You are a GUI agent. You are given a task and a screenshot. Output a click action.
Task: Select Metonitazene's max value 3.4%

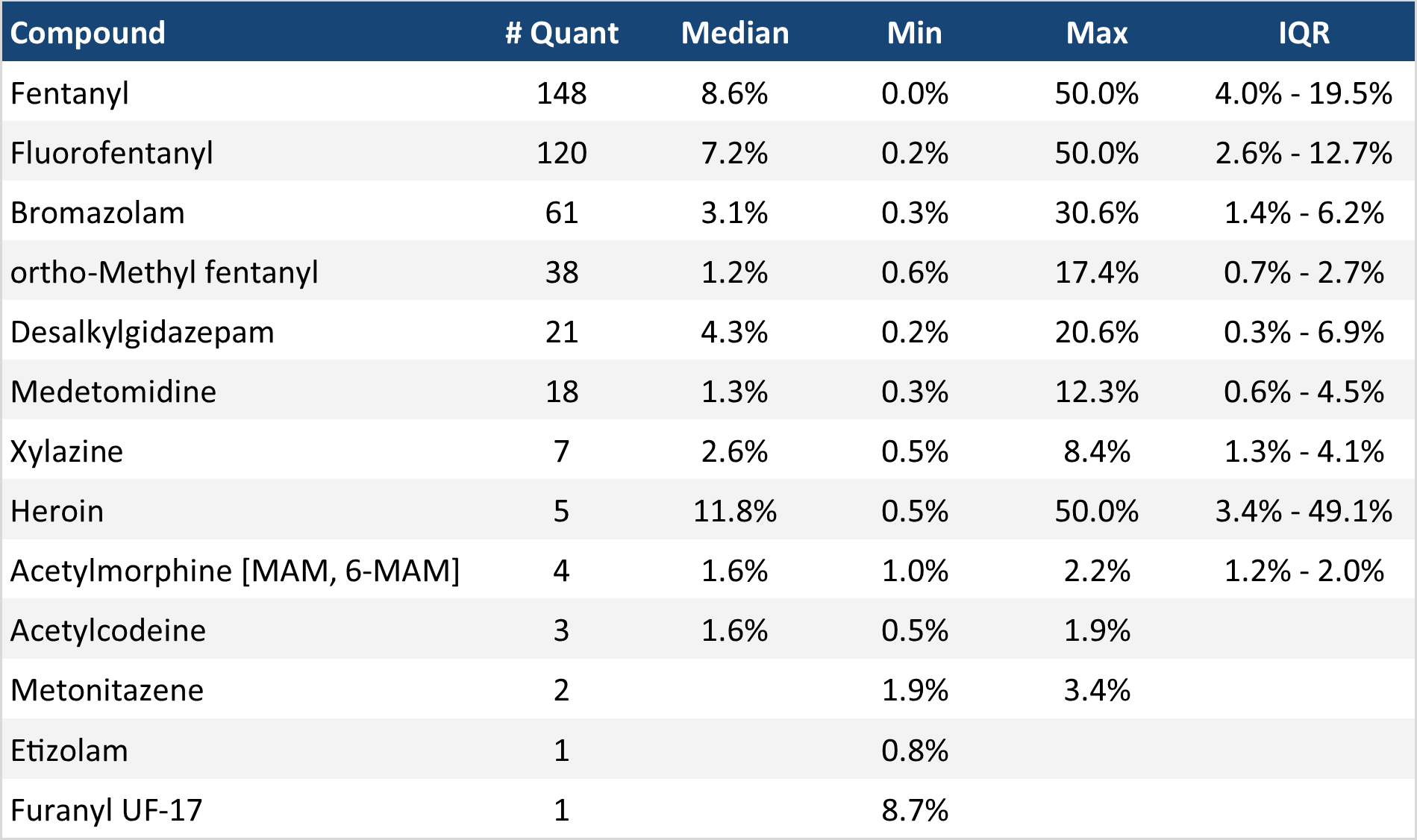tap(1096, 690)
